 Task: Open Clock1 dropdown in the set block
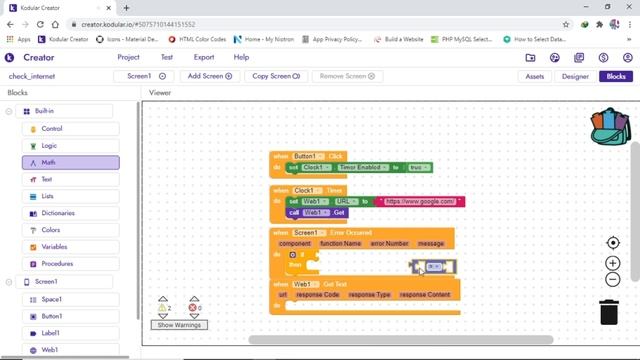coord(317,167)
